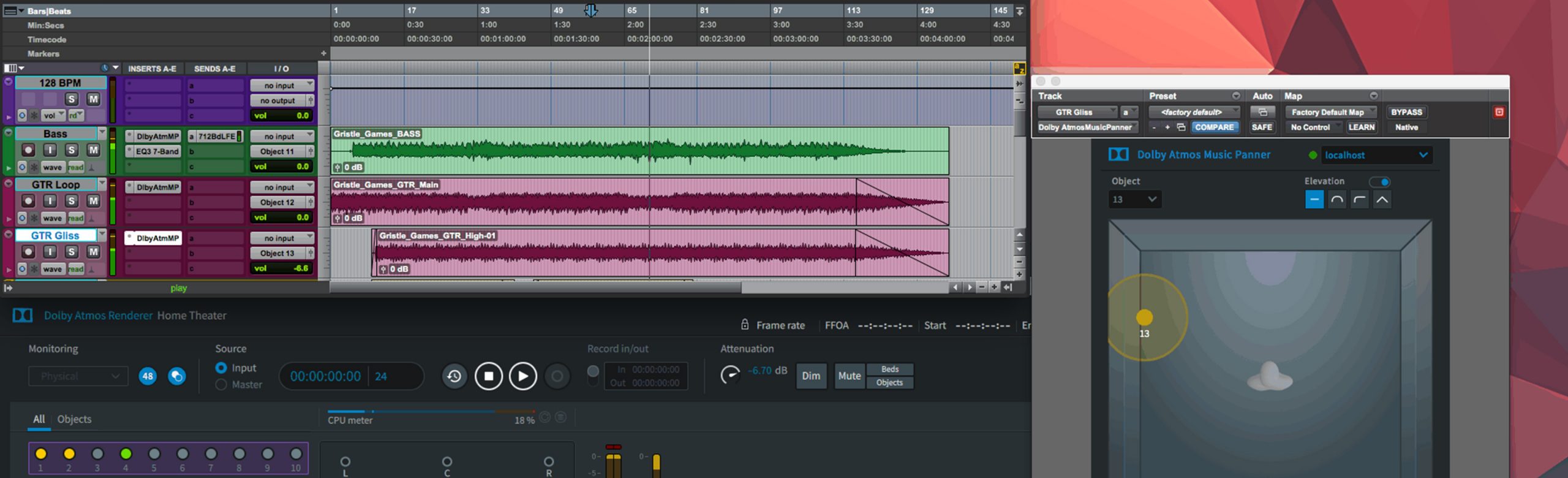Click the playback cursor marker in ruler

coord(590,10)
